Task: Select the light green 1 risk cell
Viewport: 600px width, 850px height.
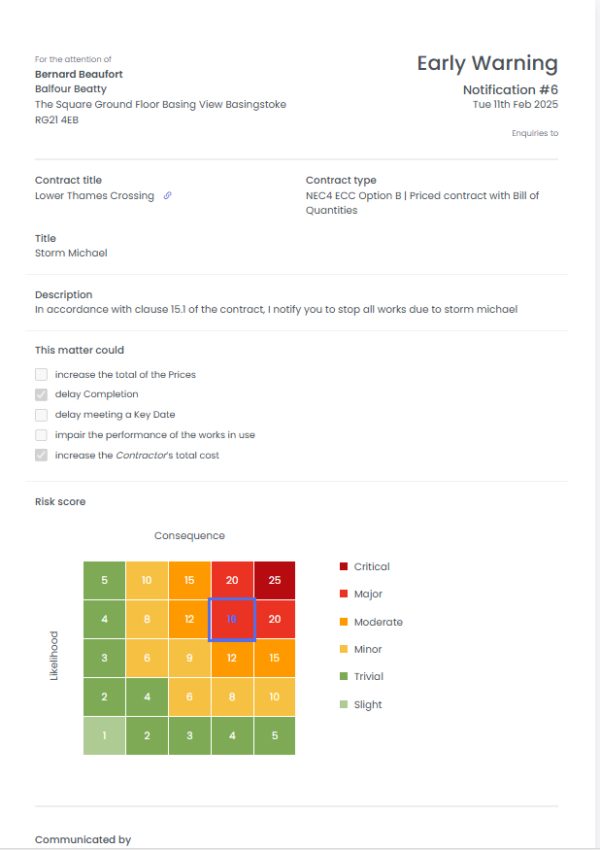Action: (104, 736)
